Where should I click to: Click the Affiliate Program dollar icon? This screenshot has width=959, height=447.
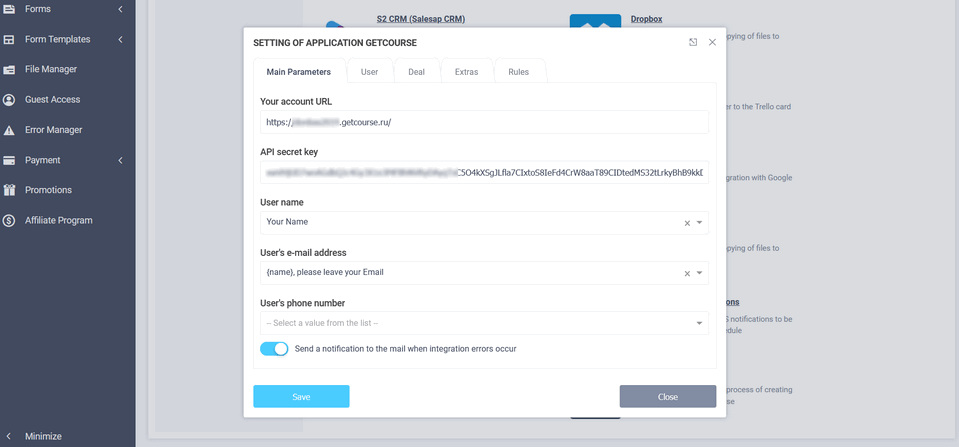[x=9, y=220]
